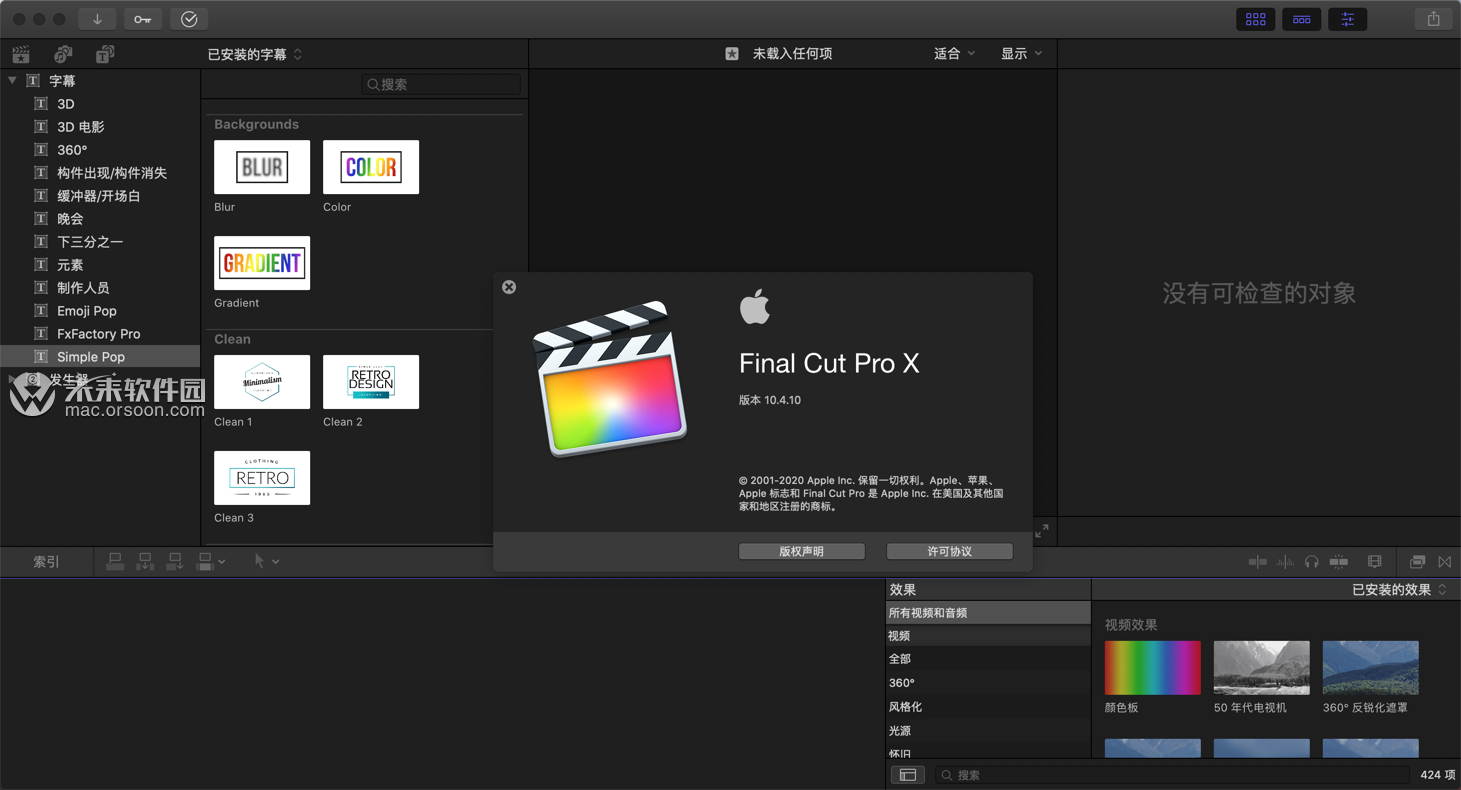Expand the 发生器 category triangle
Screen dimensions: 1461x790
[12, 379]
